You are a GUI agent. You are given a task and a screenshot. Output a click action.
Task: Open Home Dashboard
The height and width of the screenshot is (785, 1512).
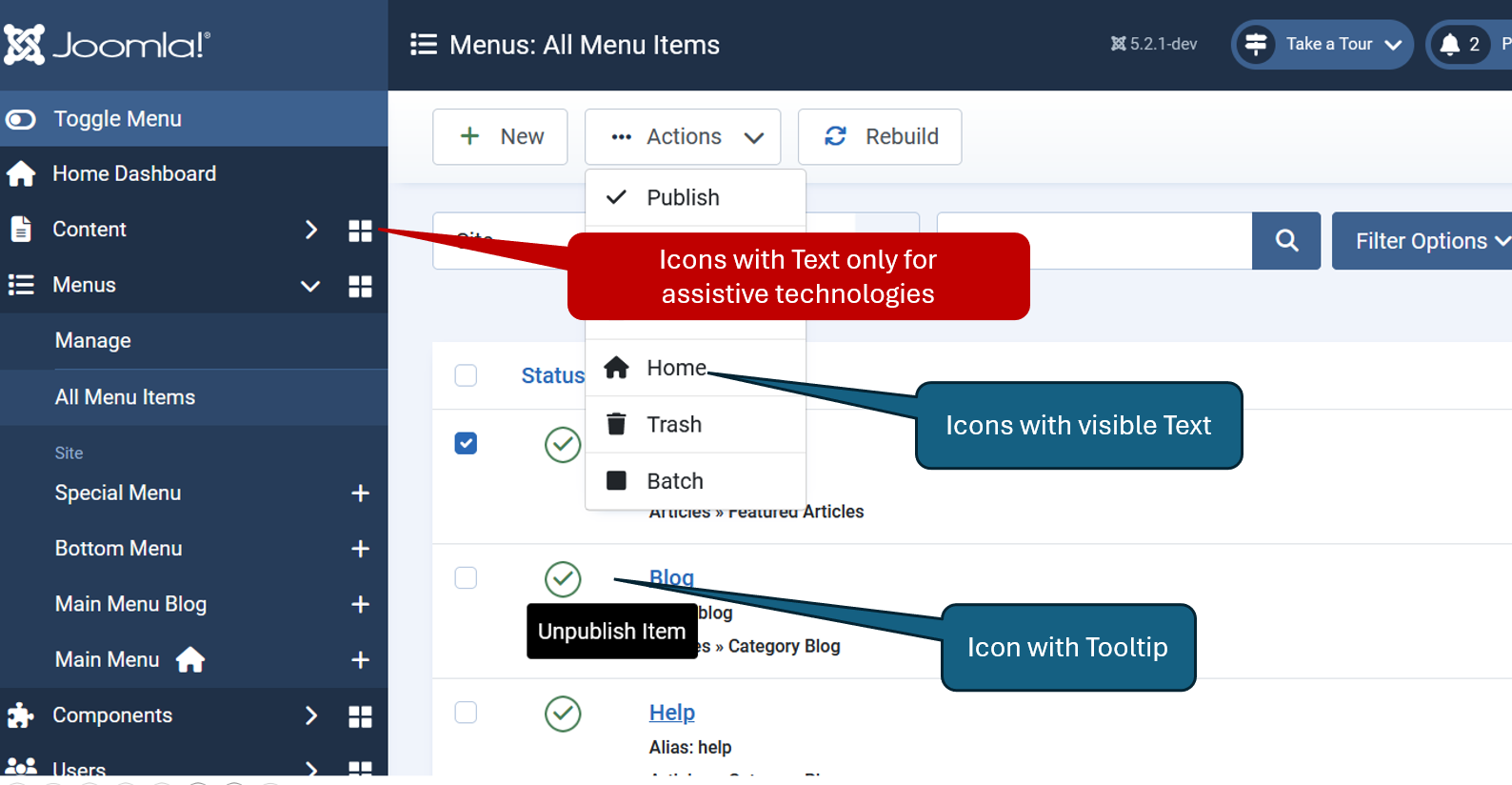(x=134, y=173)
